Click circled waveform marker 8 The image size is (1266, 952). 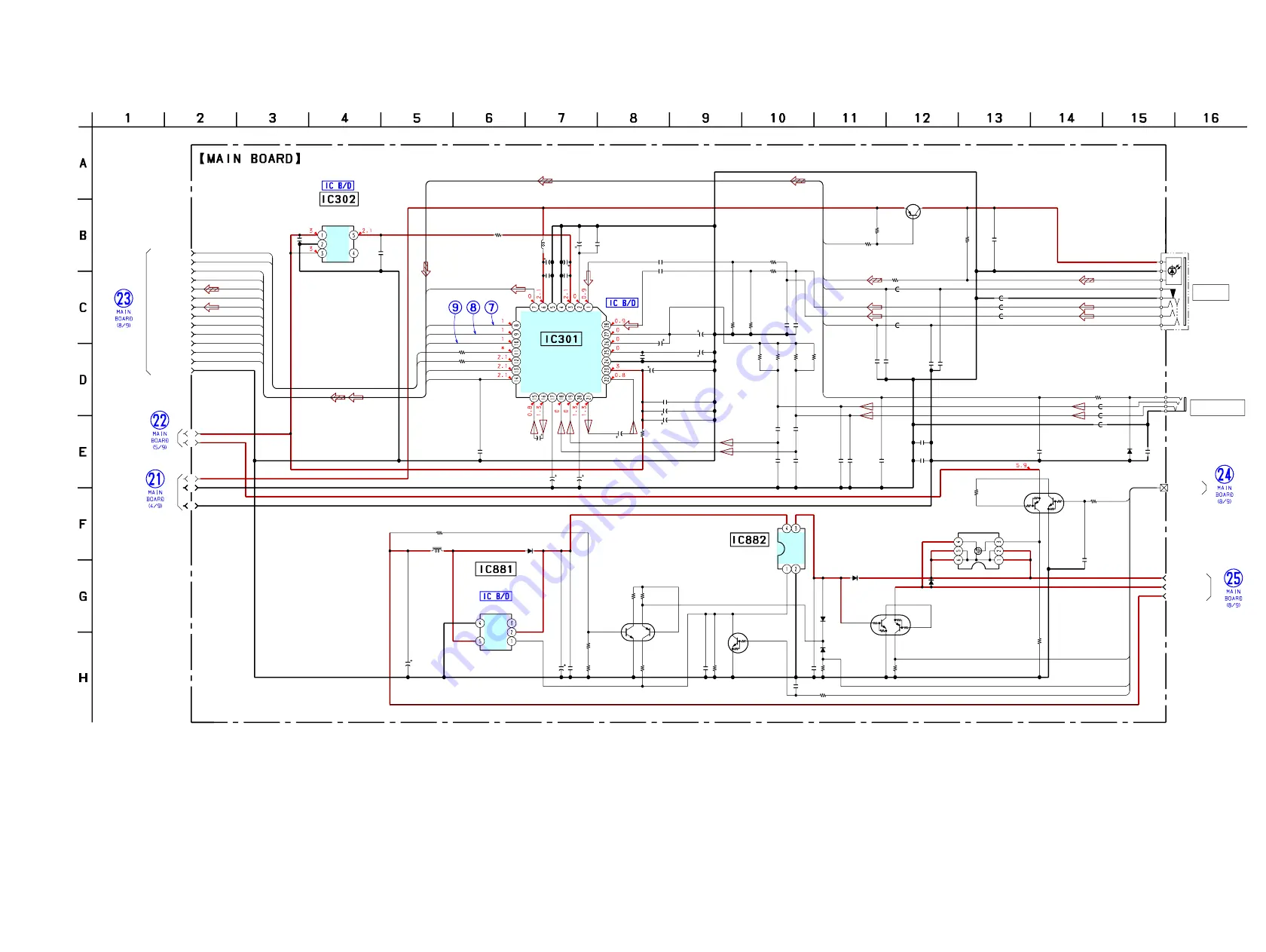(473, 308)
